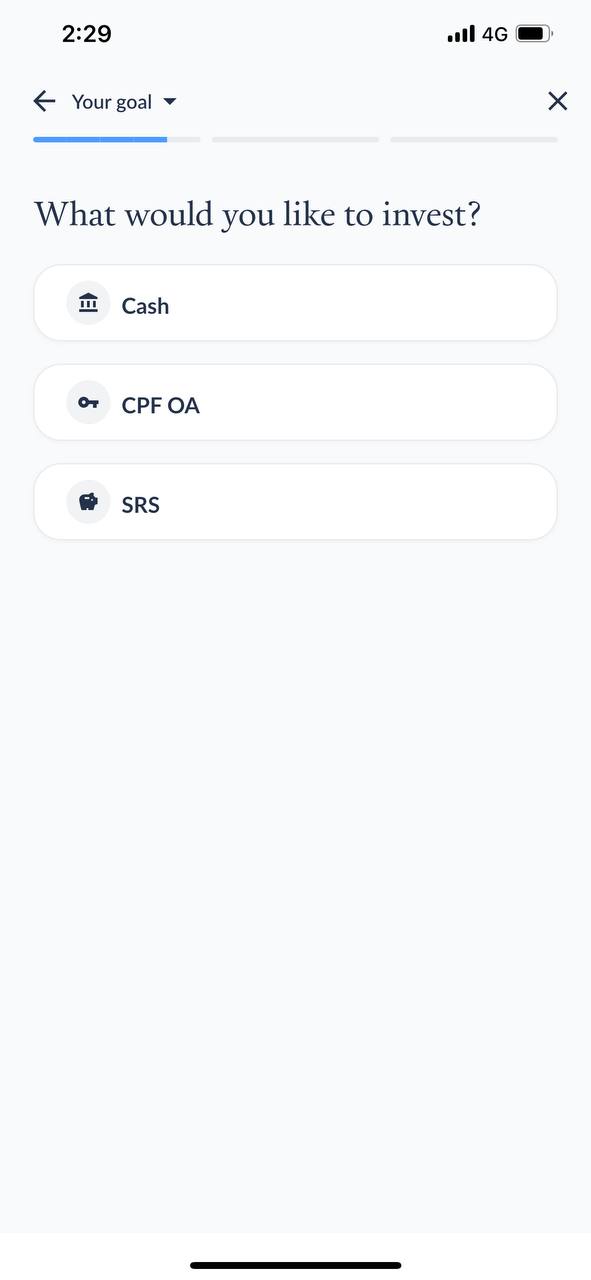Open the Your goal step selector label
Image resolution: width=591 pixels, height=1280 pixels.
click(112, 102)
